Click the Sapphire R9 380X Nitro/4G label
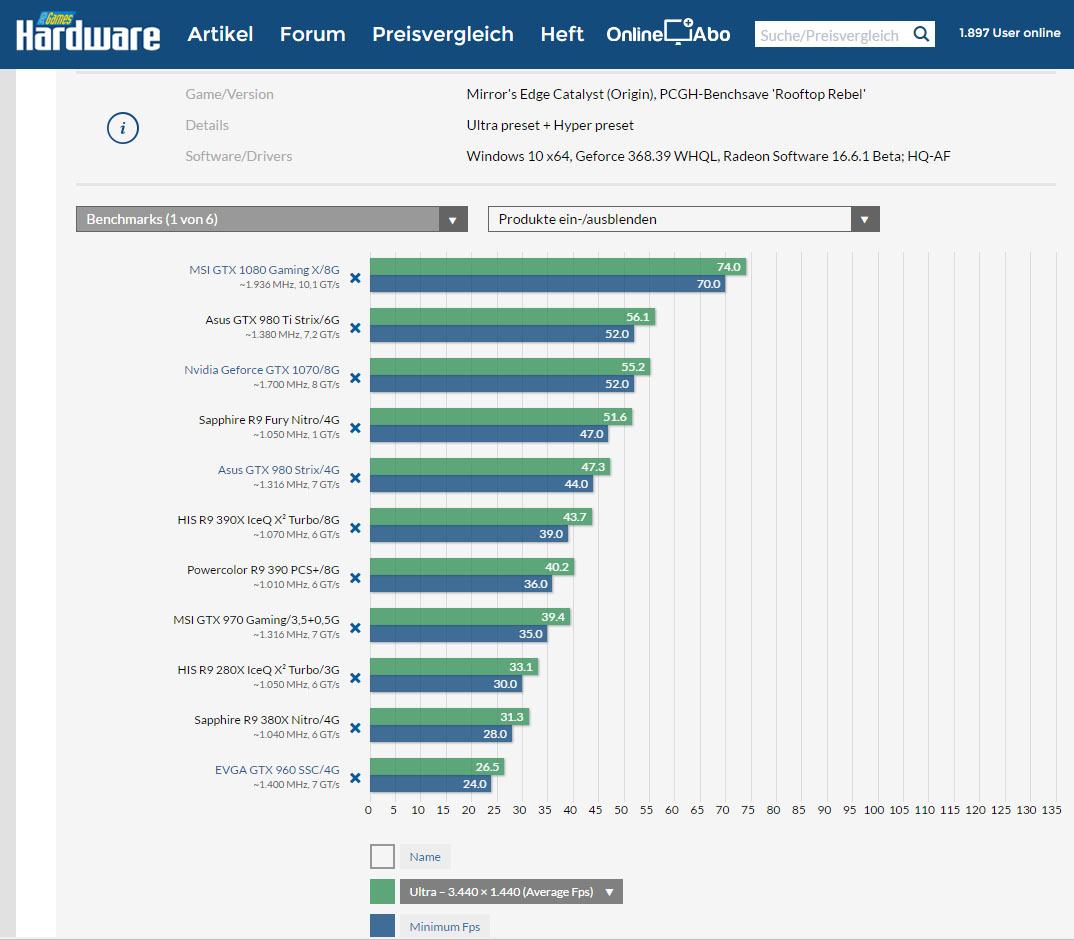Image resolution: width=1074 pixels, height=940 pixels. point(266,720)
